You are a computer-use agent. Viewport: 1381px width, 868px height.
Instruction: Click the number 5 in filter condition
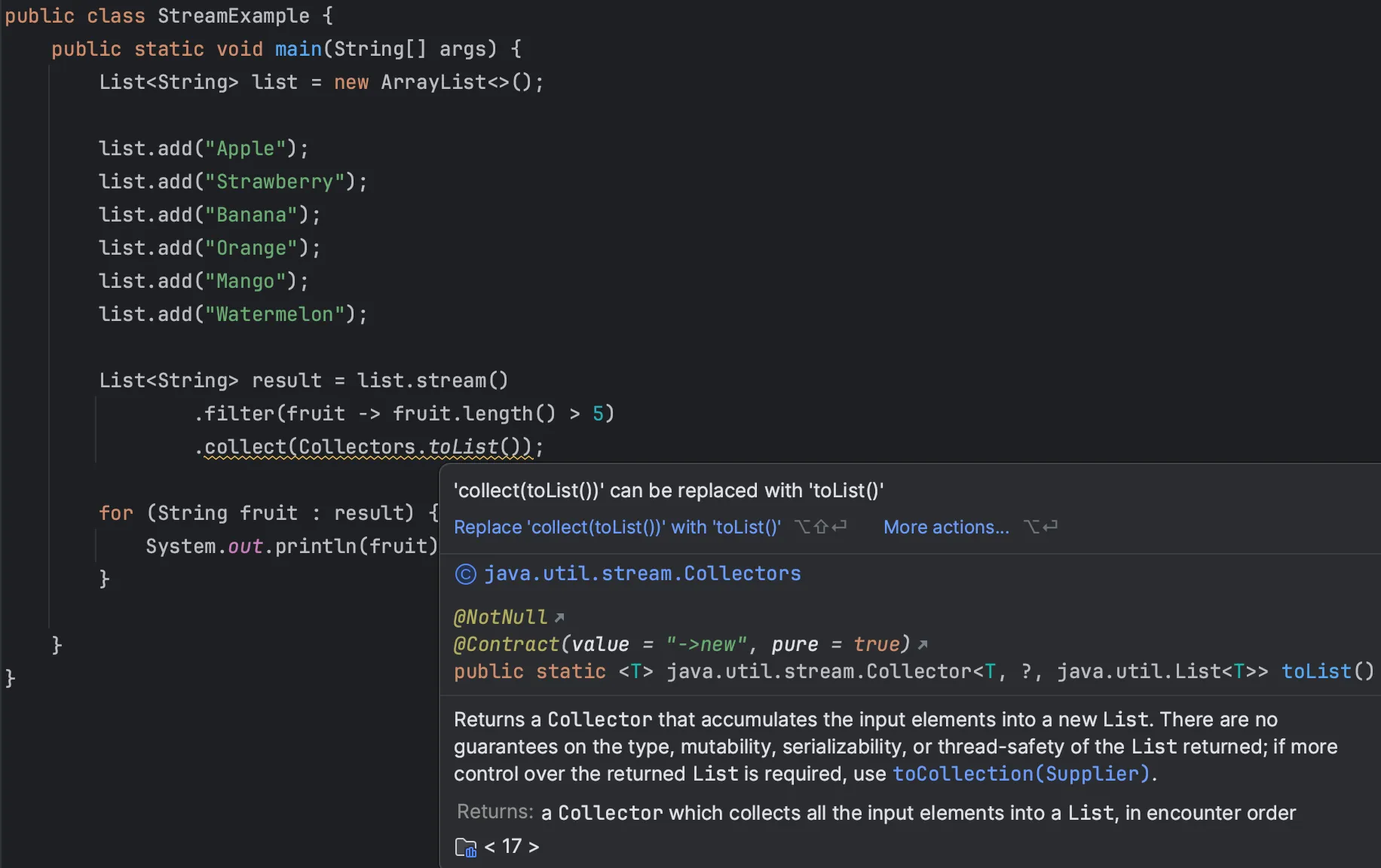pos(599,414)
